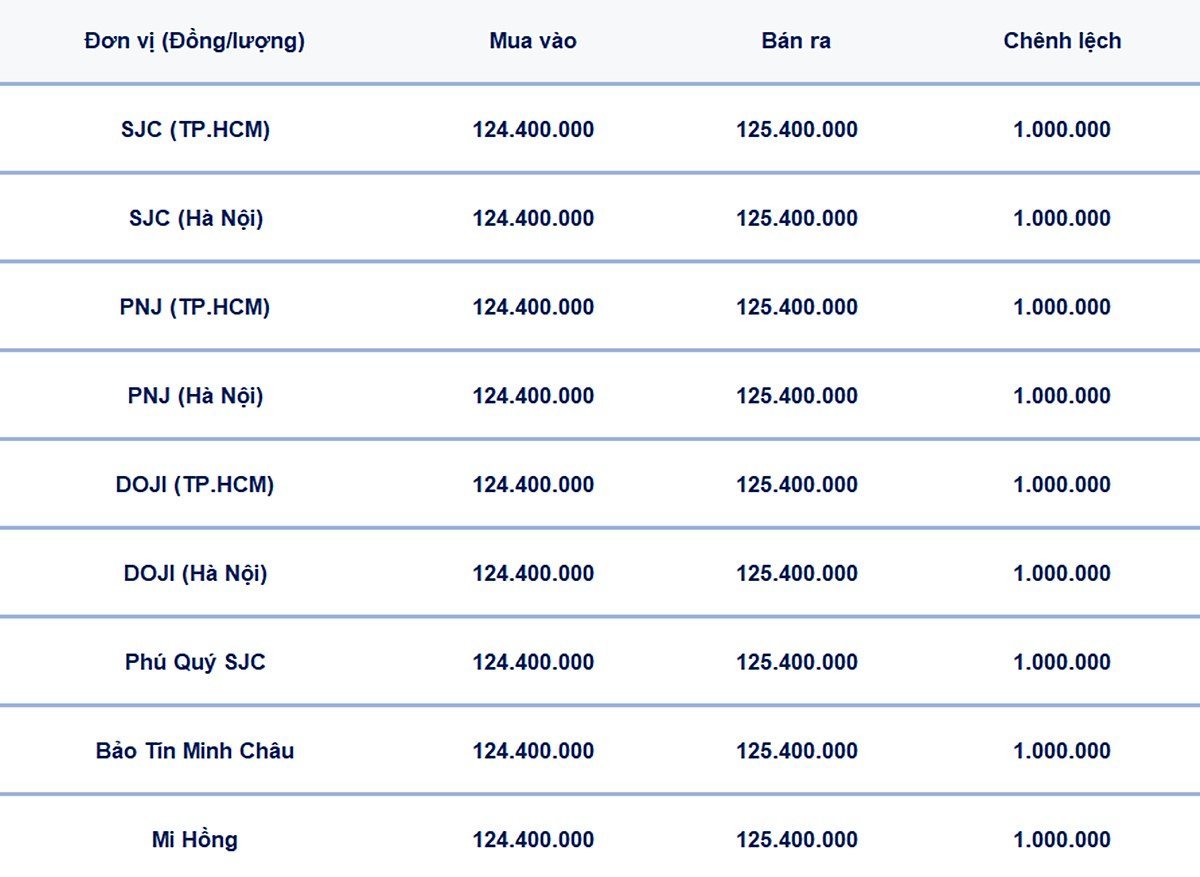Click the SJC (Hà Nội) sell price
The image size is (1200, 877).
797,218
